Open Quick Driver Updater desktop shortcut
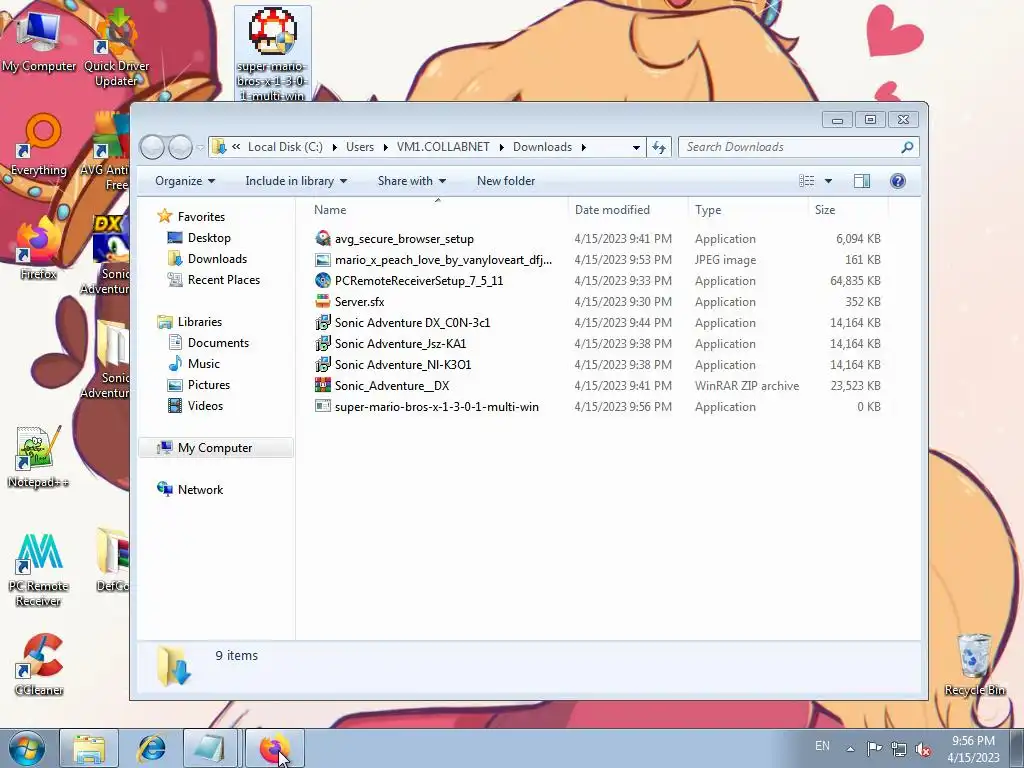The width and height of the screenshot is (1024, 768). coord(116,48)
